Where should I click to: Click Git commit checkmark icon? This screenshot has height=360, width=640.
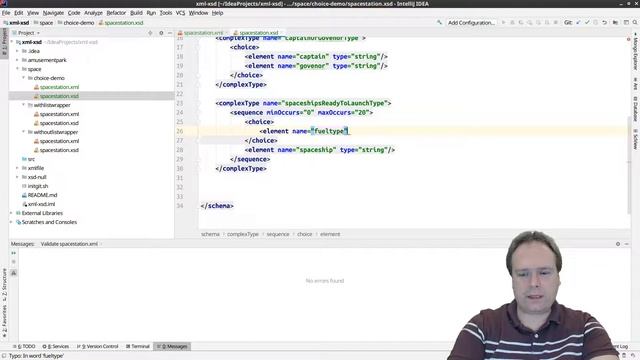[587, 22]
